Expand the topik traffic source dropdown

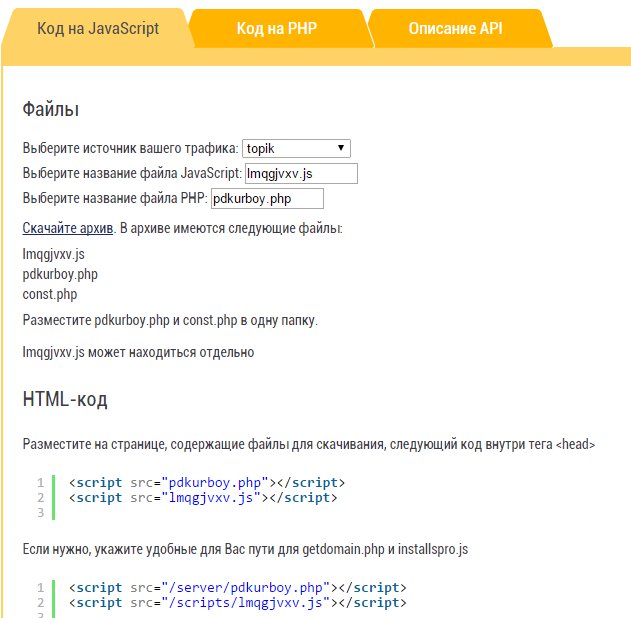pyautogui.click(x=296, y=148)
